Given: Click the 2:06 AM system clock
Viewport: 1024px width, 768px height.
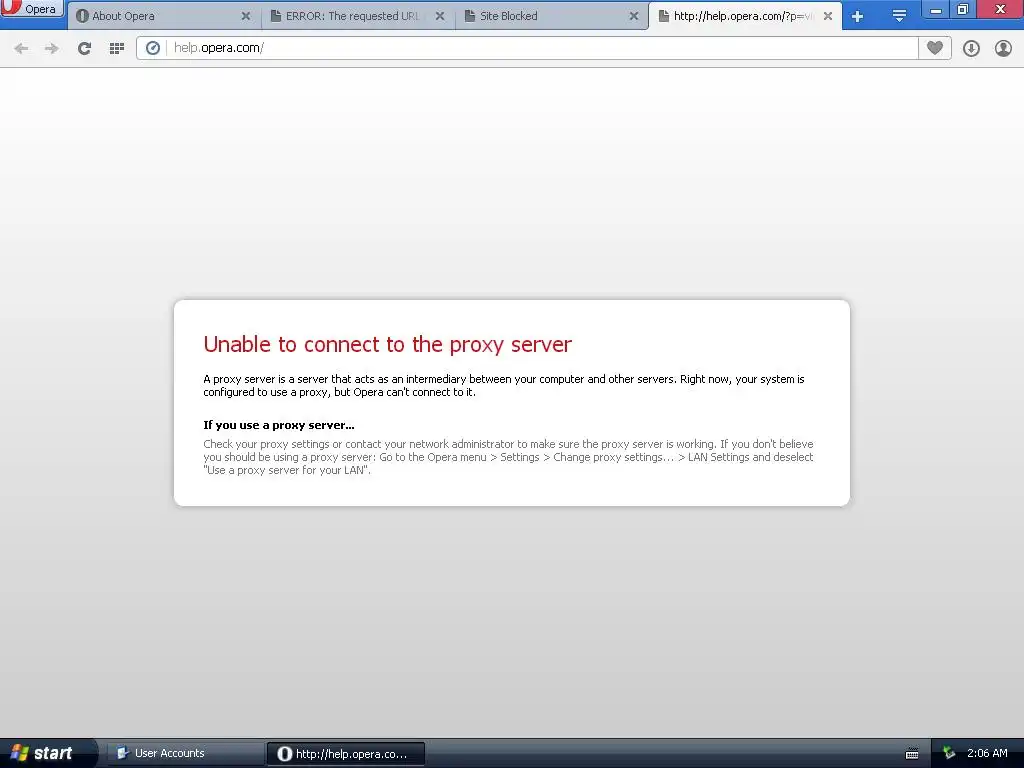Looking at the screenshot, I should point(987,753).
